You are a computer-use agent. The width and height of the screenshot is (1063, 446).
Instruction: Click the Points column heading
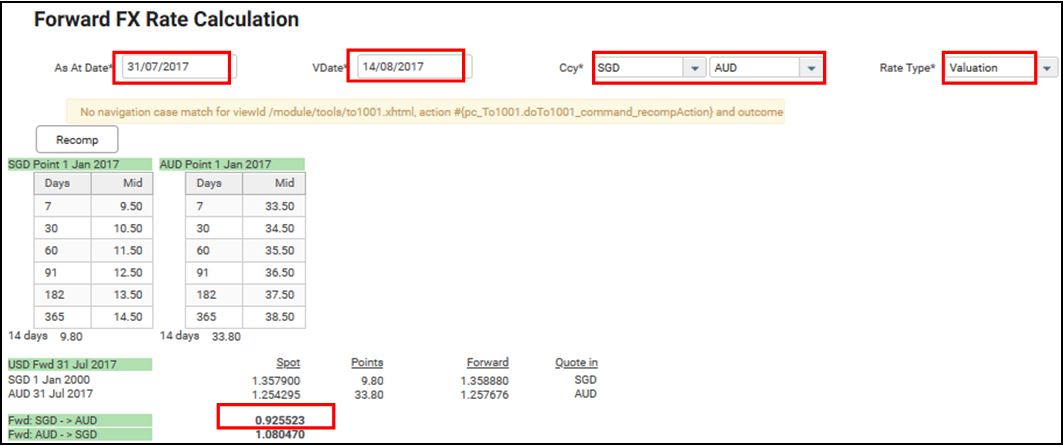point(367,363)
